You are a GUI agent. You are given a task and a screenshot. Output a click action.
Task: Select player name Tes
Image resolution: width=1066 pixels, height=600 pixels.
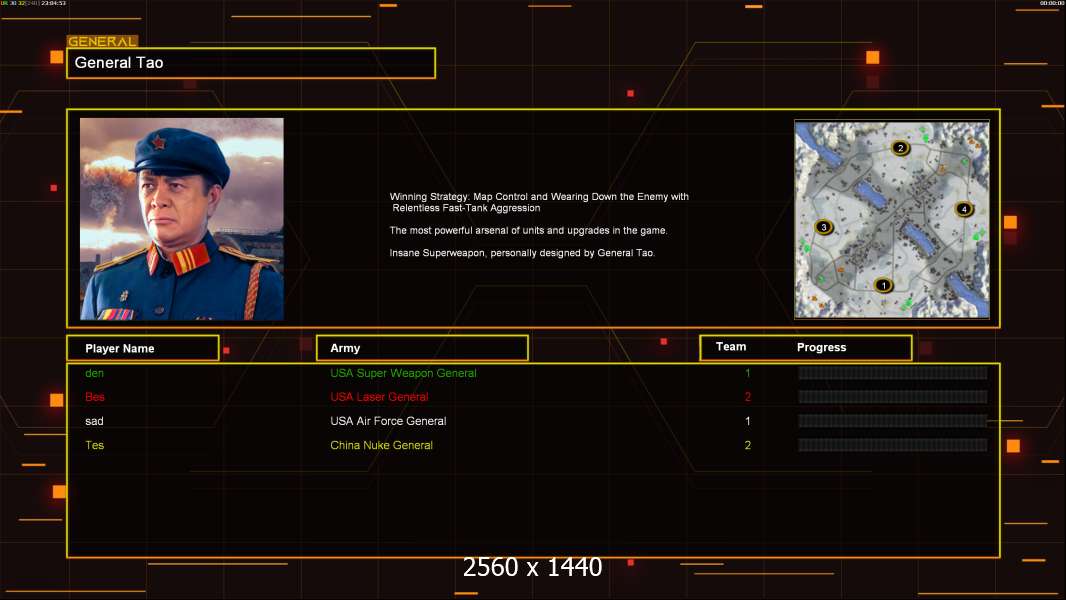(x=94, y=445)
